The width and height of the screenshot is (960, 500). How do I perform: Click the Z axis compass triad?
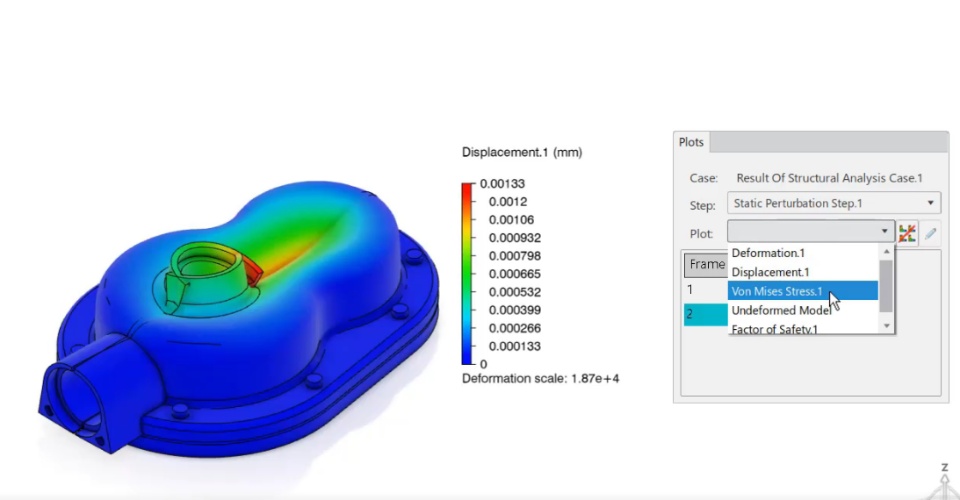click(x=944, y=483)
